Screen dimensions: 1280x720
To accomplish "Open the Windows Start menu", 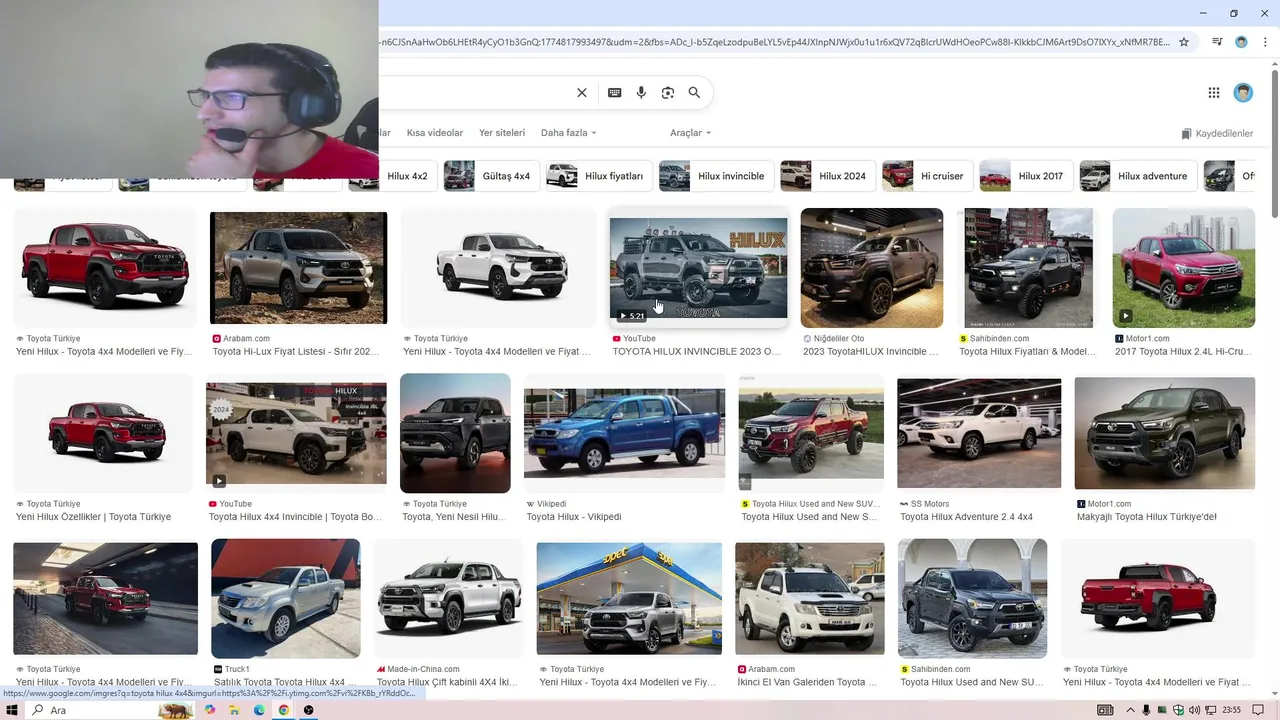I will coord(12,710).
